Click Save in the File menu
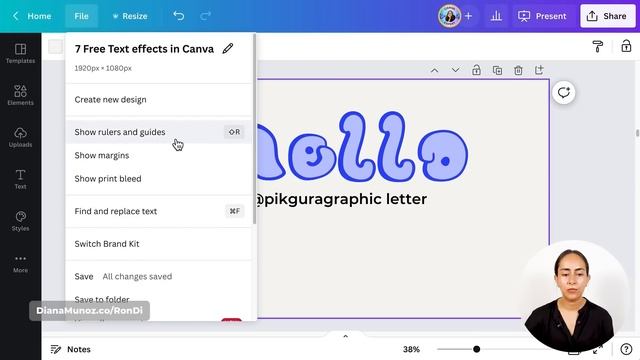The image size is (640, 360). click(x=158, y=276)
